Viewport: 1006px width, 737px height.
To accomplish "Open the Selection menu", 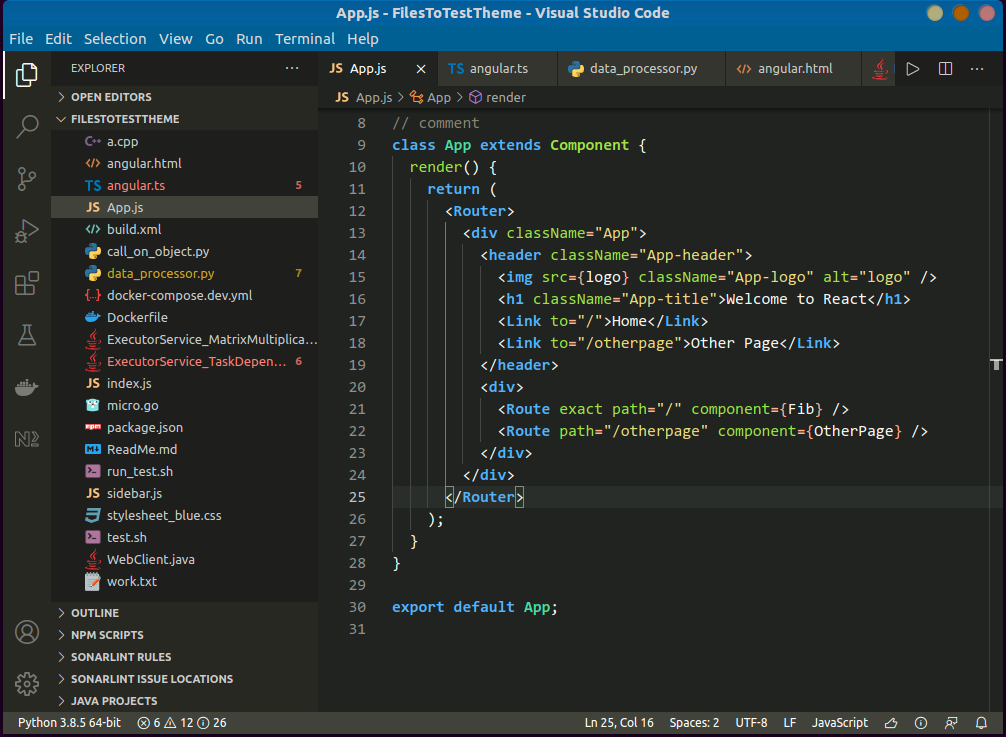I will tap(115, 39).
